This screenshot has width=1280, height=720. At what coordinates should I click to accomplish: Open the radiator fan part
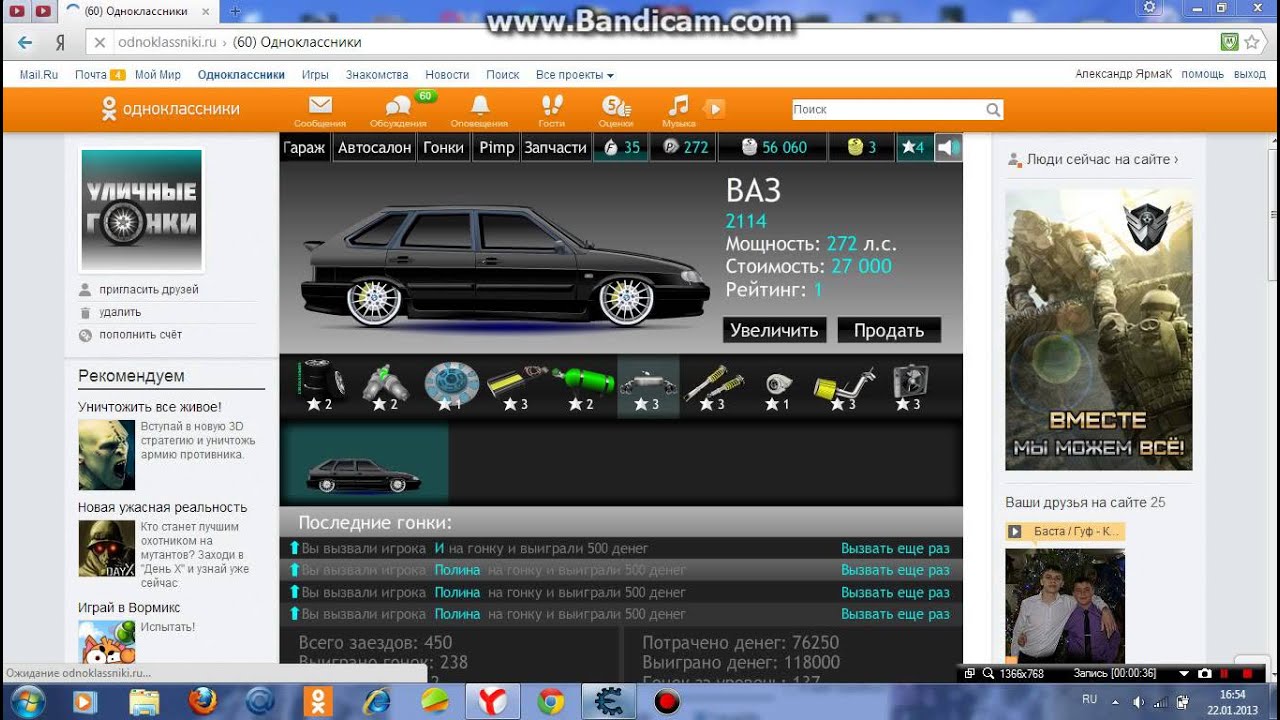point(910,386)
